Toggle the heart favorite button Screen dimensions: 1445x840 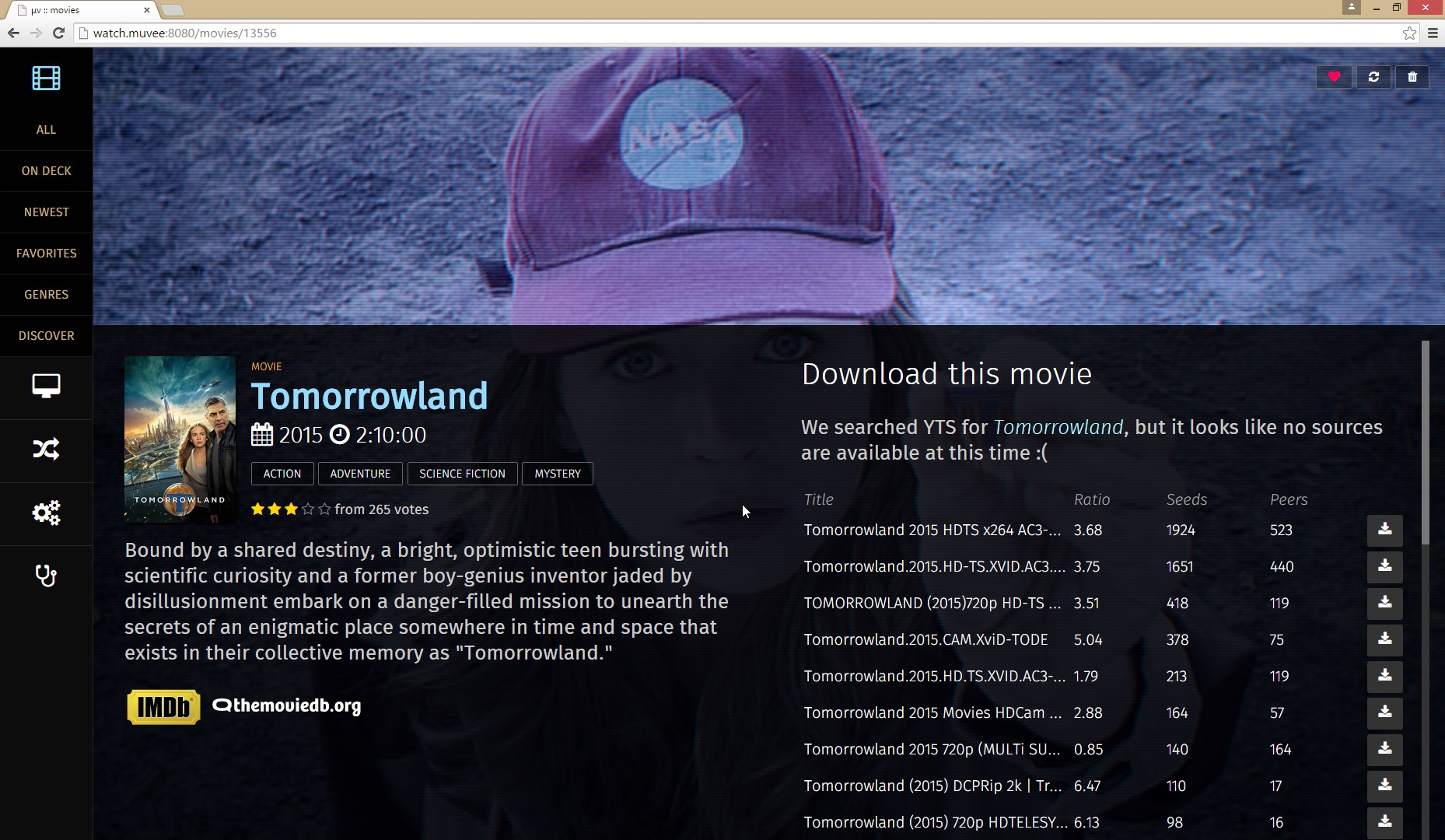tap(1334, 76)
